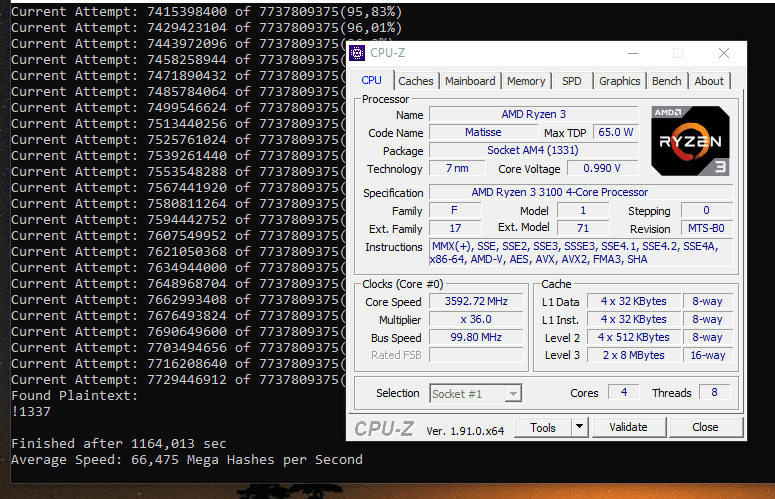
Task: Click the Ext. Model value '71'
Action: [x=583, y=228]
